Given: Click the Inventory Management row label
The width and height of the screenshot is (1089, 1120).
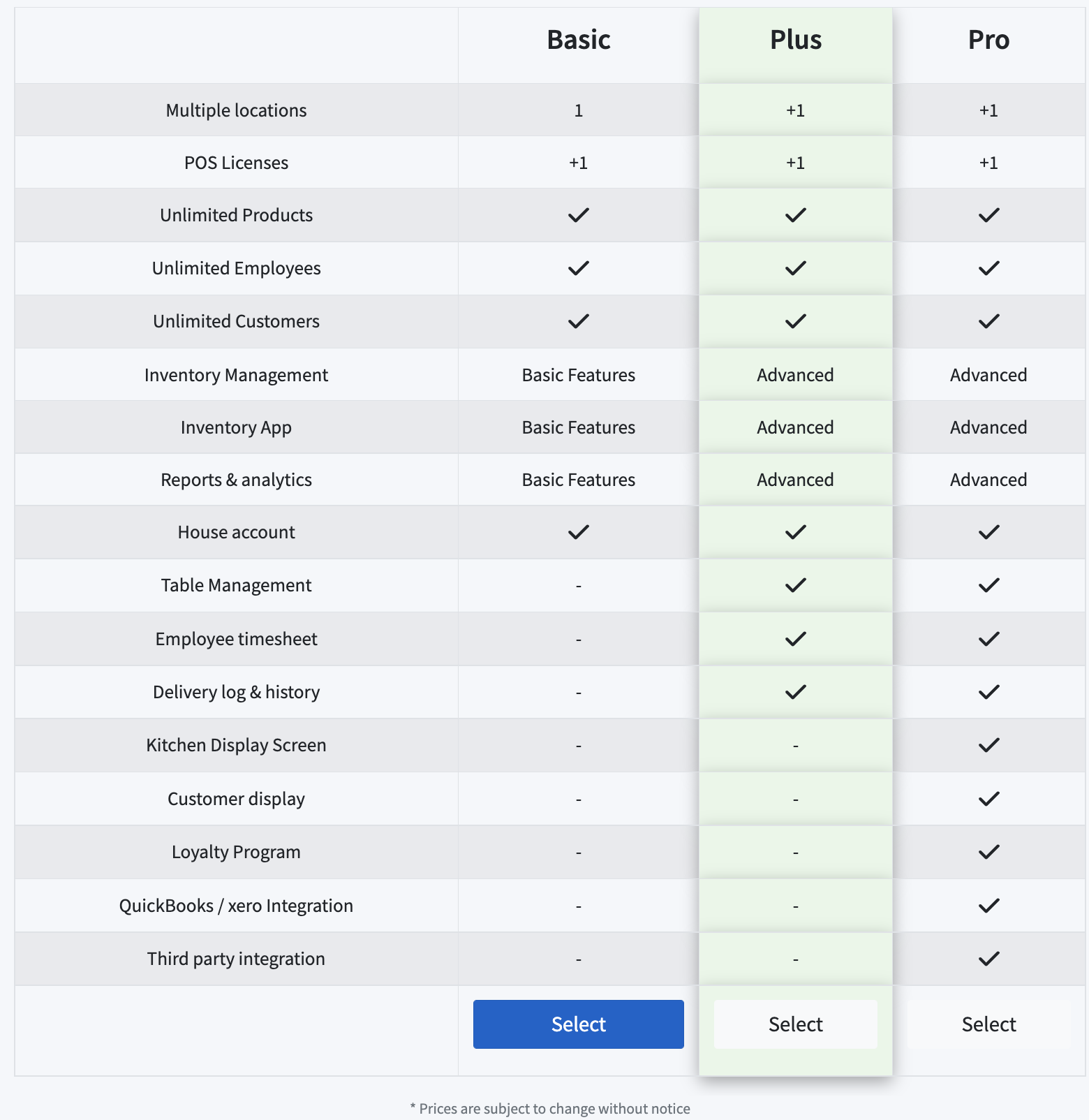Looking at the screenshot, I should point(236,375).
